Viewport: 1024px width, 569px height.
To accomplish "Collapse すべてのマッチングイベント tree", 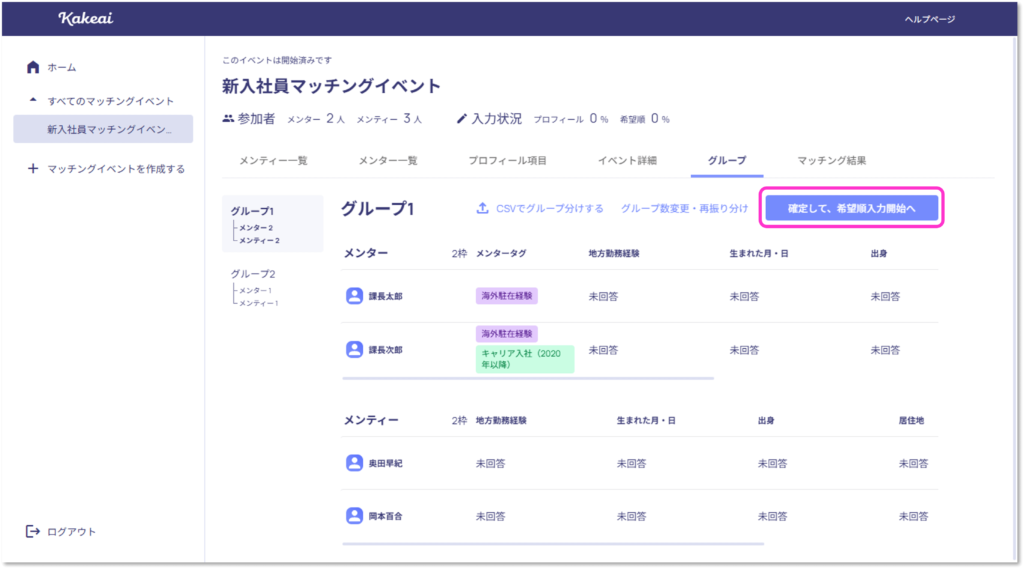I will 33,101.
